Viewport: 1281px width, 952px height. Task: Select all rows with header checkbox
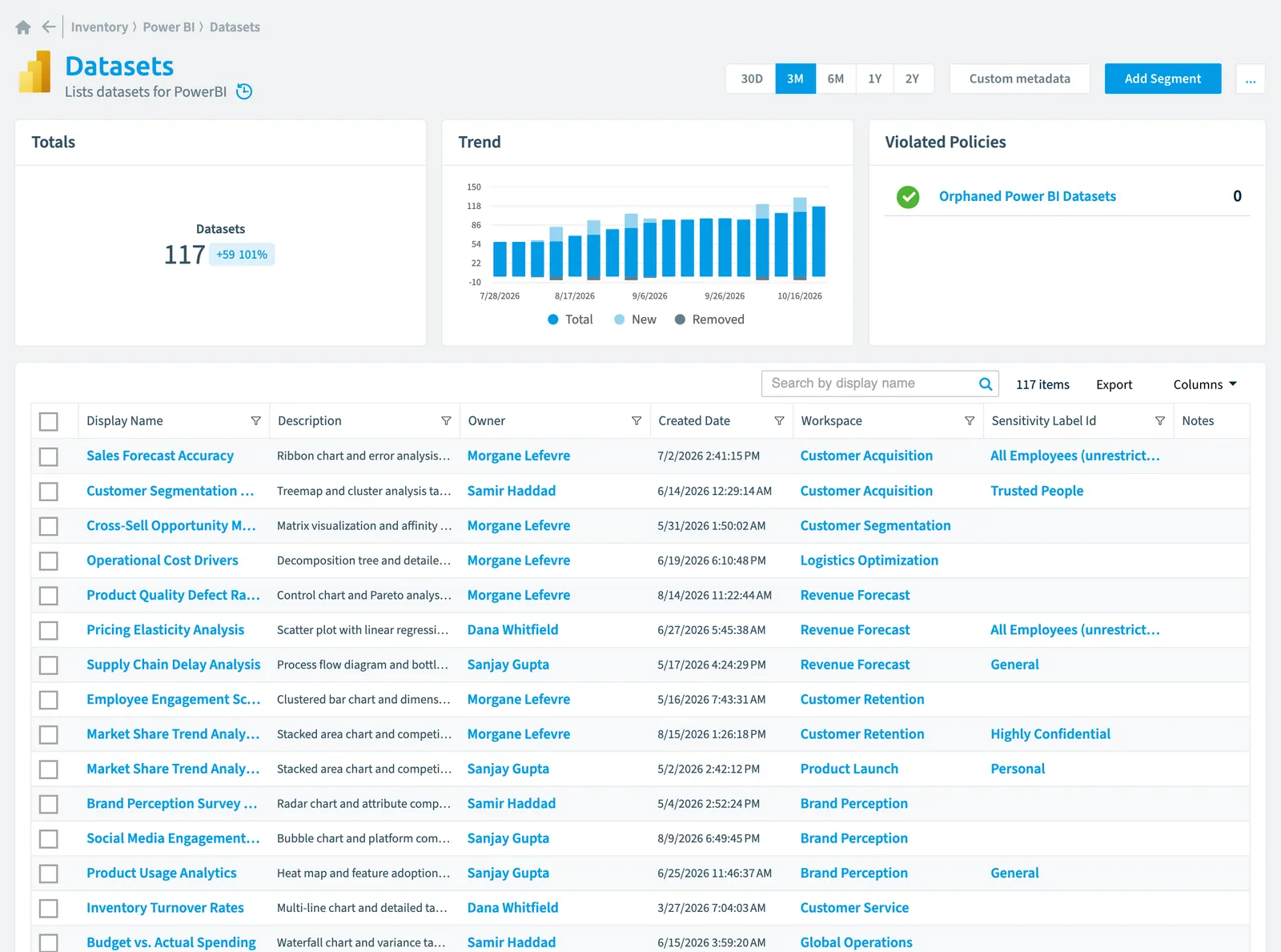click(x=49, y=422)
